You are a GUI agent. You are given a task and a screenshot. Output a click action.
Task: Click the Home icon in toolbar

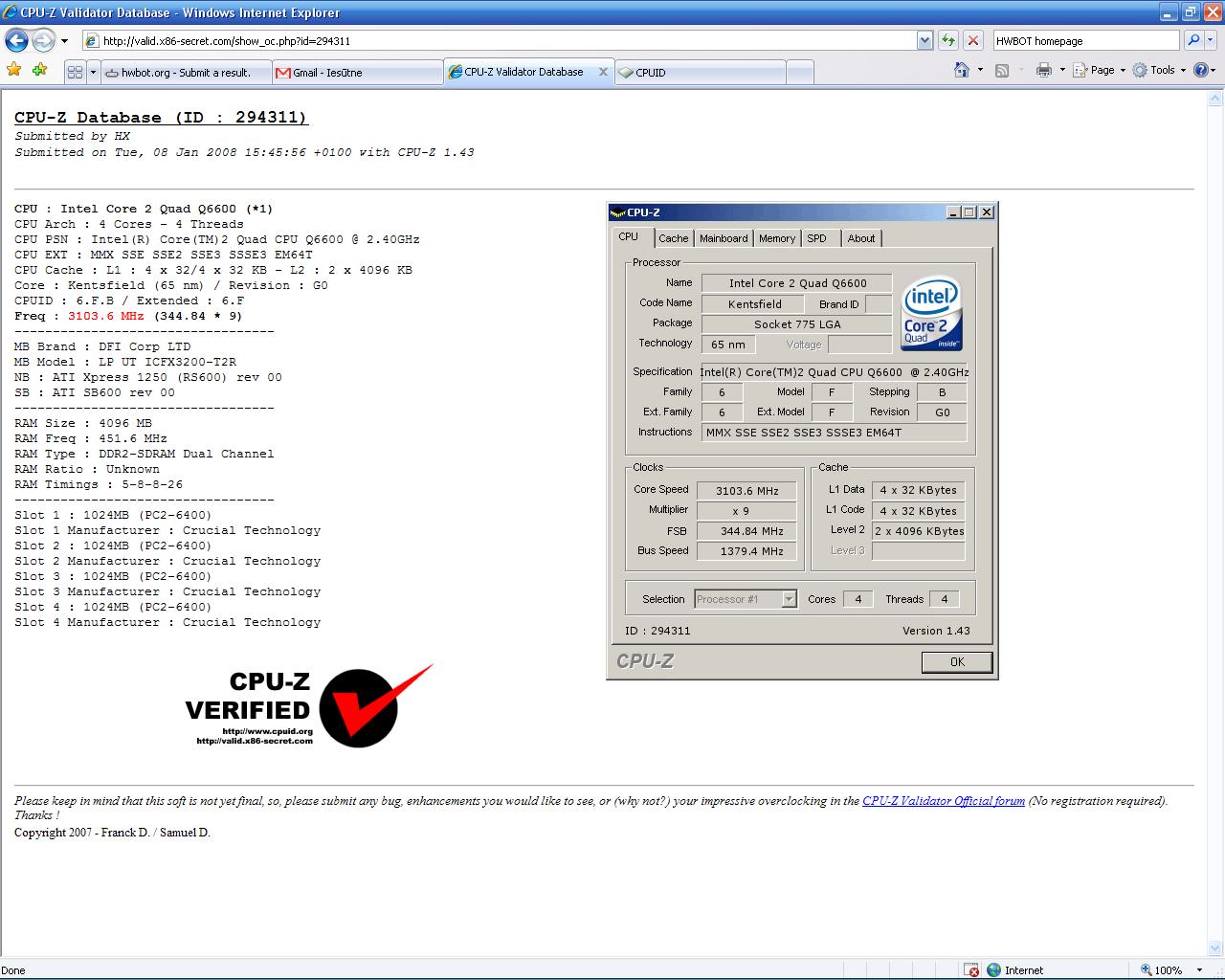pos(962,70)
